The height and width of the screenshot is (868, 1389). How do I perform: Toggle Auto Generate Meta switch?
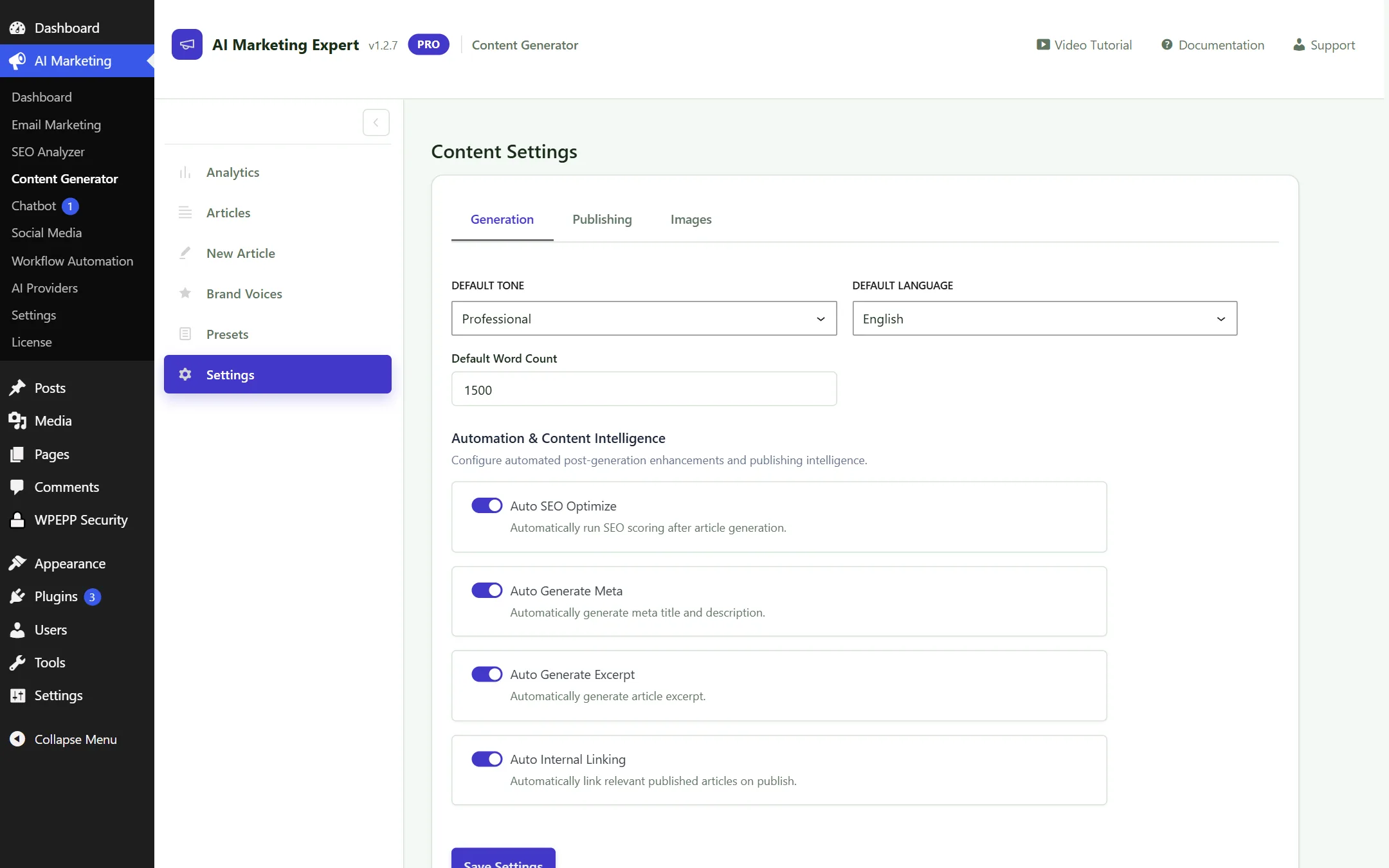pyautogui.click(x=487, y=590)
